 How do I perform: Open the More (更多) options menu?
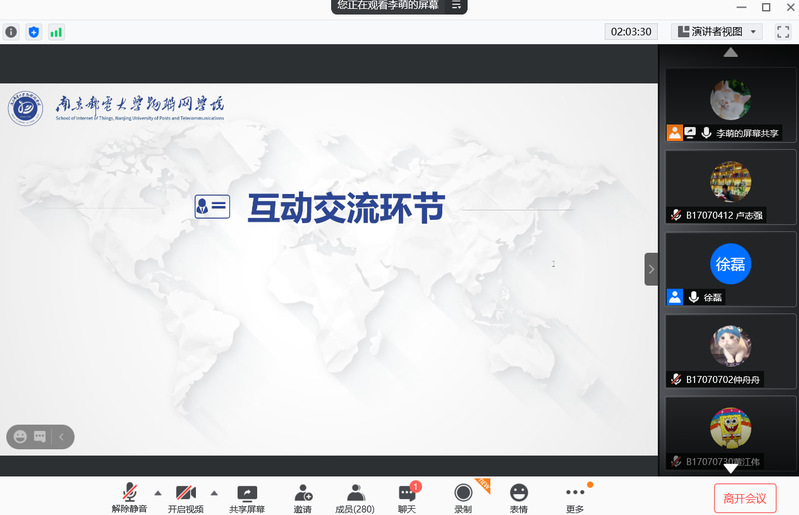(575, 497)
